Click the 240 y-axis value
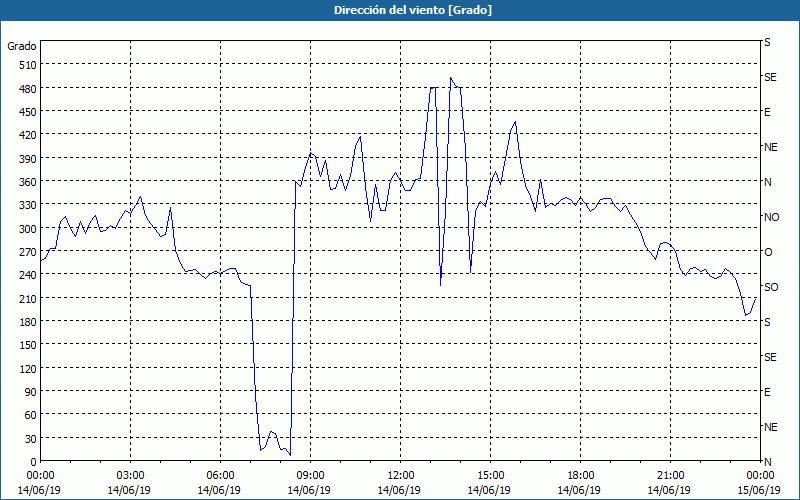The height and width of the screenshot is (500, 800). pos(28,275)
